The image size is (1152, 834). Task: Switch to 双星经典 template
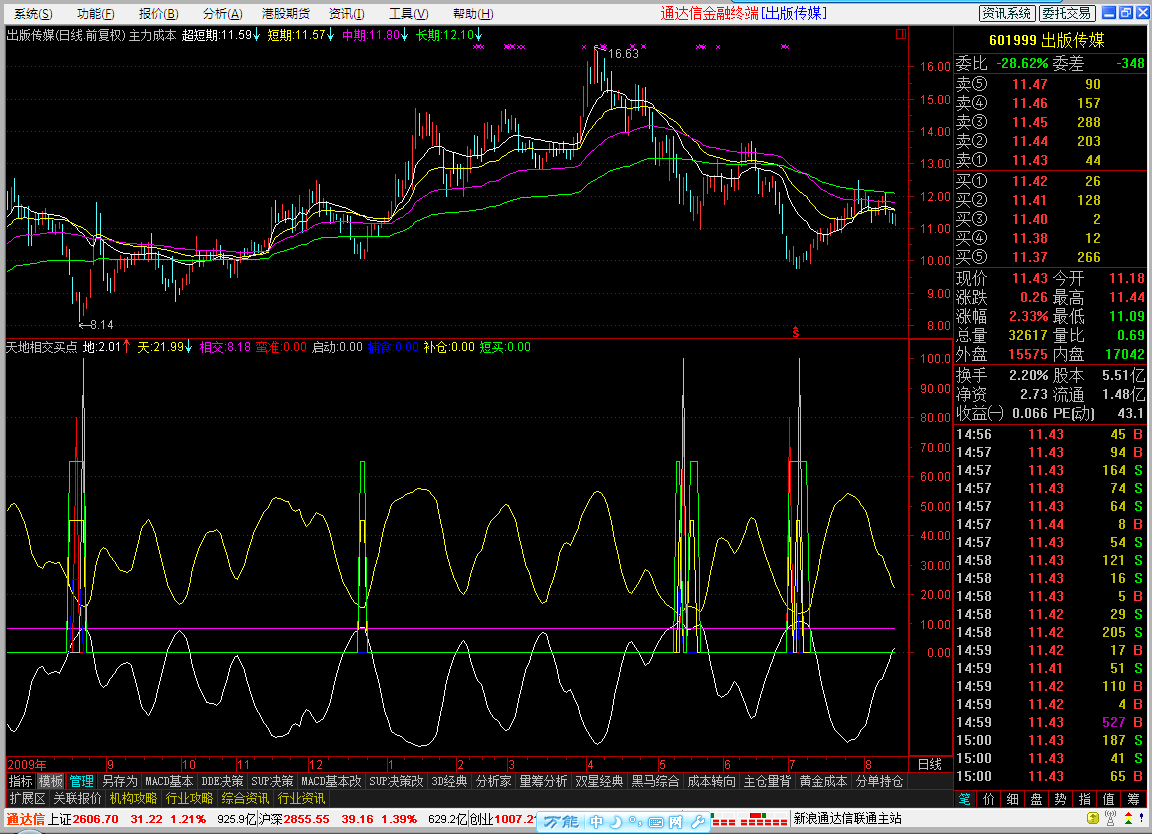pos(599,781)
